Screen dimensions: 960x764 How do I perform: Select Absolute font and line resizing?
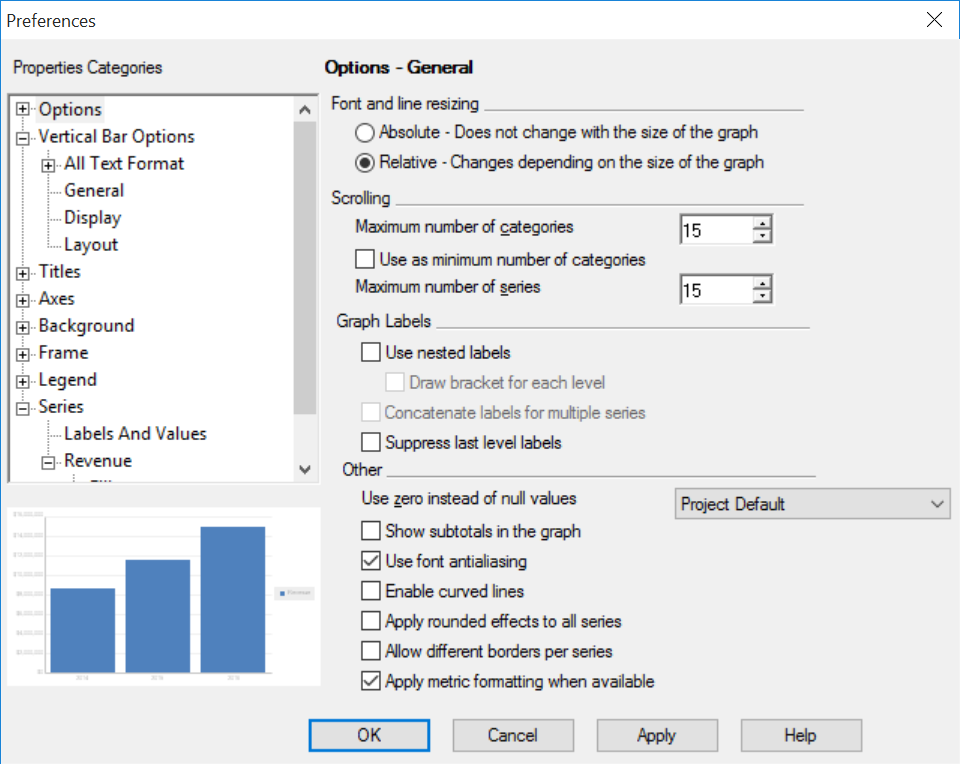364,132
